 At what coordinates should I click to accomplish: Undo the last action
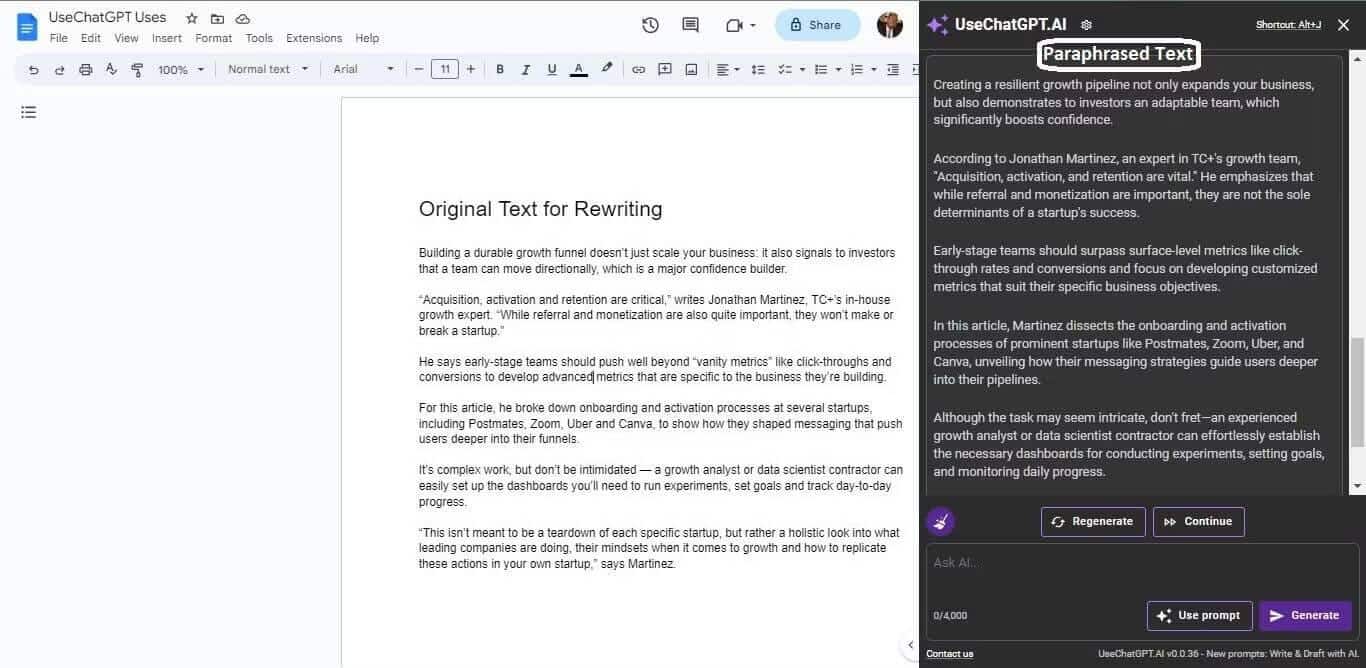(34, 69)
